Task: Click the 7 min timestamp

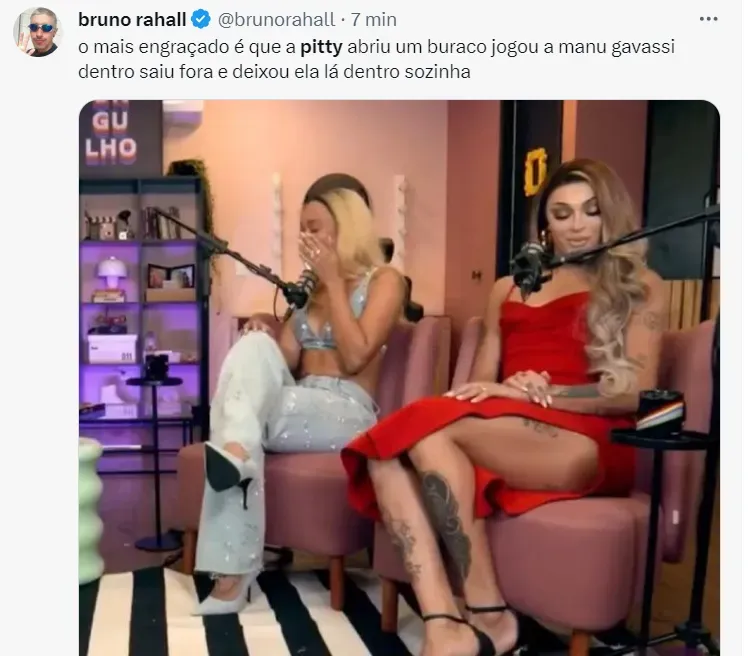Action: click(374, 20)
